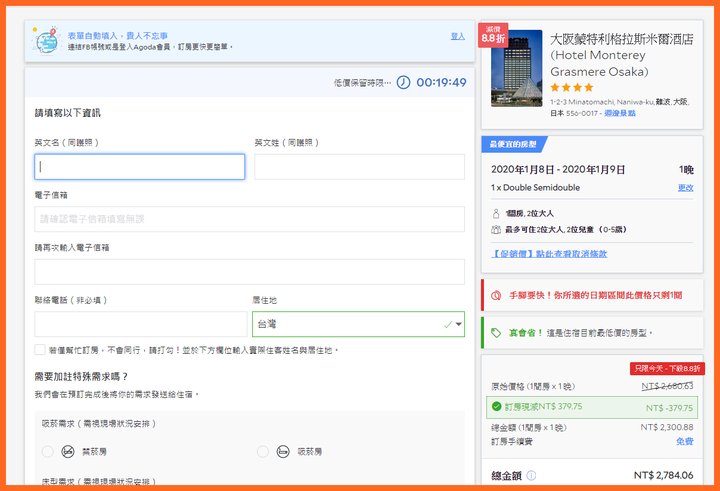Click the info icon next to 總金額
Viewport: 720px width, 491px height.
tap(531, 475)
